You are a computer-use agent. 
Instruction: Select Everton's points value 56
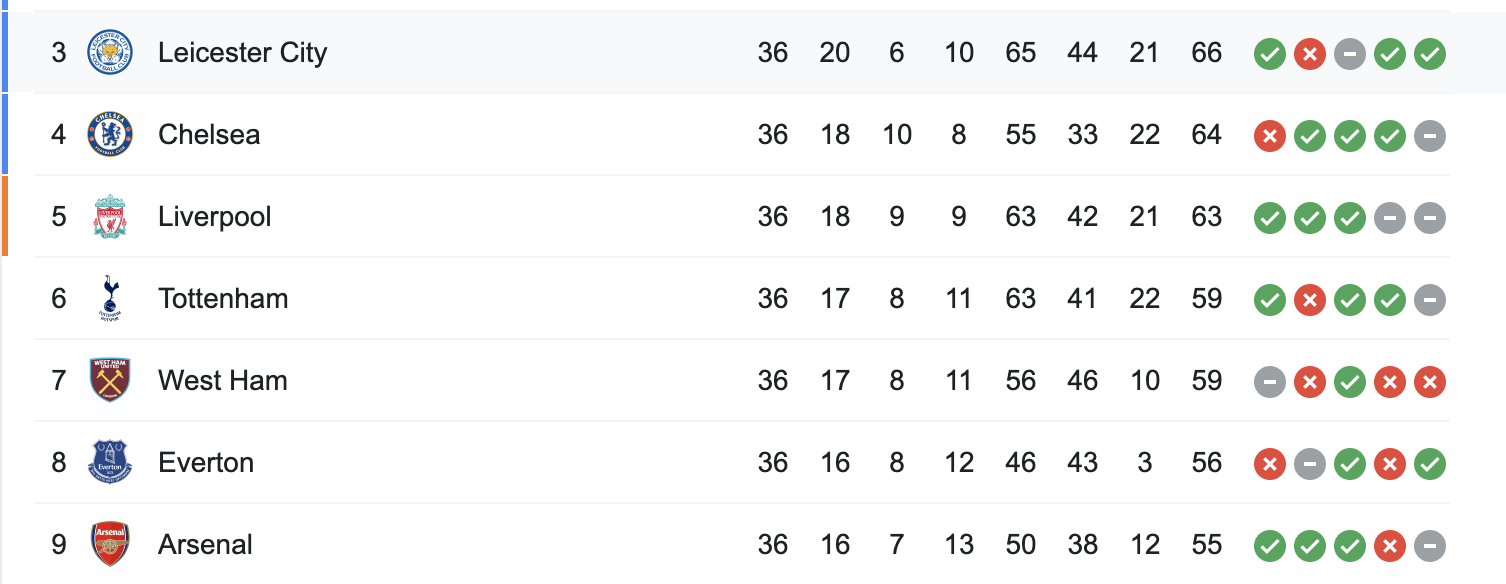tap(1207, 463)
